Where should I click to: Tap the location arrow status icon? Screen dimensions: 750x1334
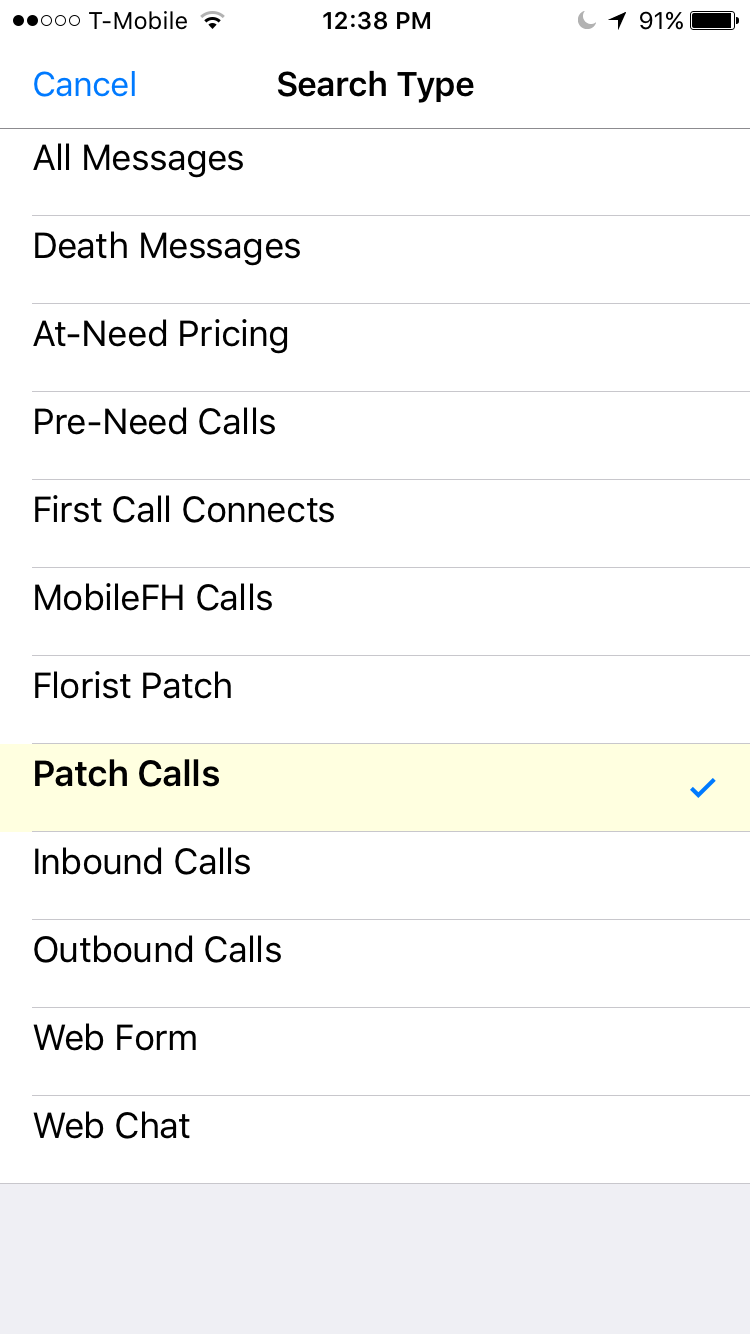[x=619, y=21]
